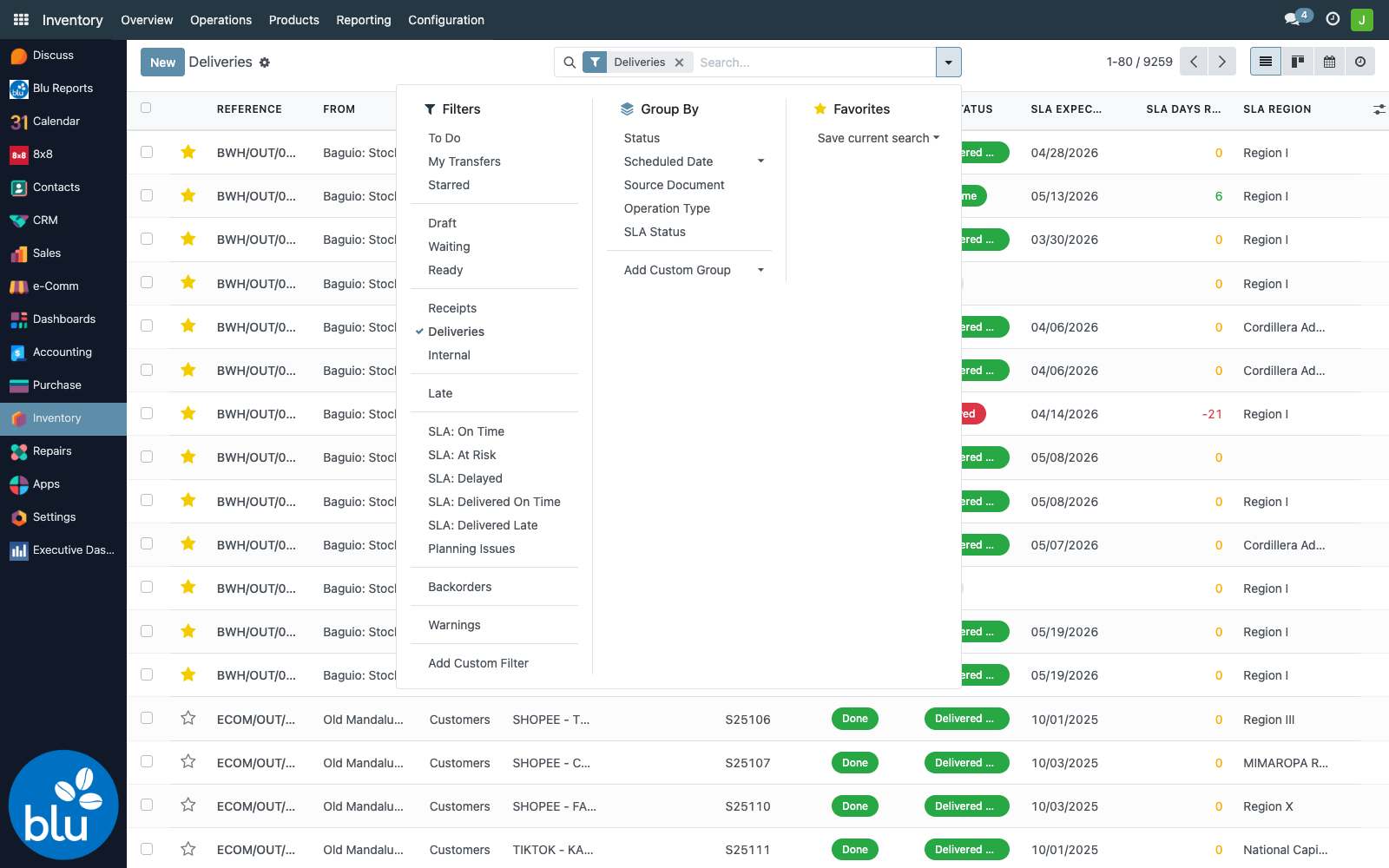Image resolution: width=1389 pixels, height=868 pixels.
Task: Switch to kanban view
Action: pyautogui.click(x=1298, y=62)
